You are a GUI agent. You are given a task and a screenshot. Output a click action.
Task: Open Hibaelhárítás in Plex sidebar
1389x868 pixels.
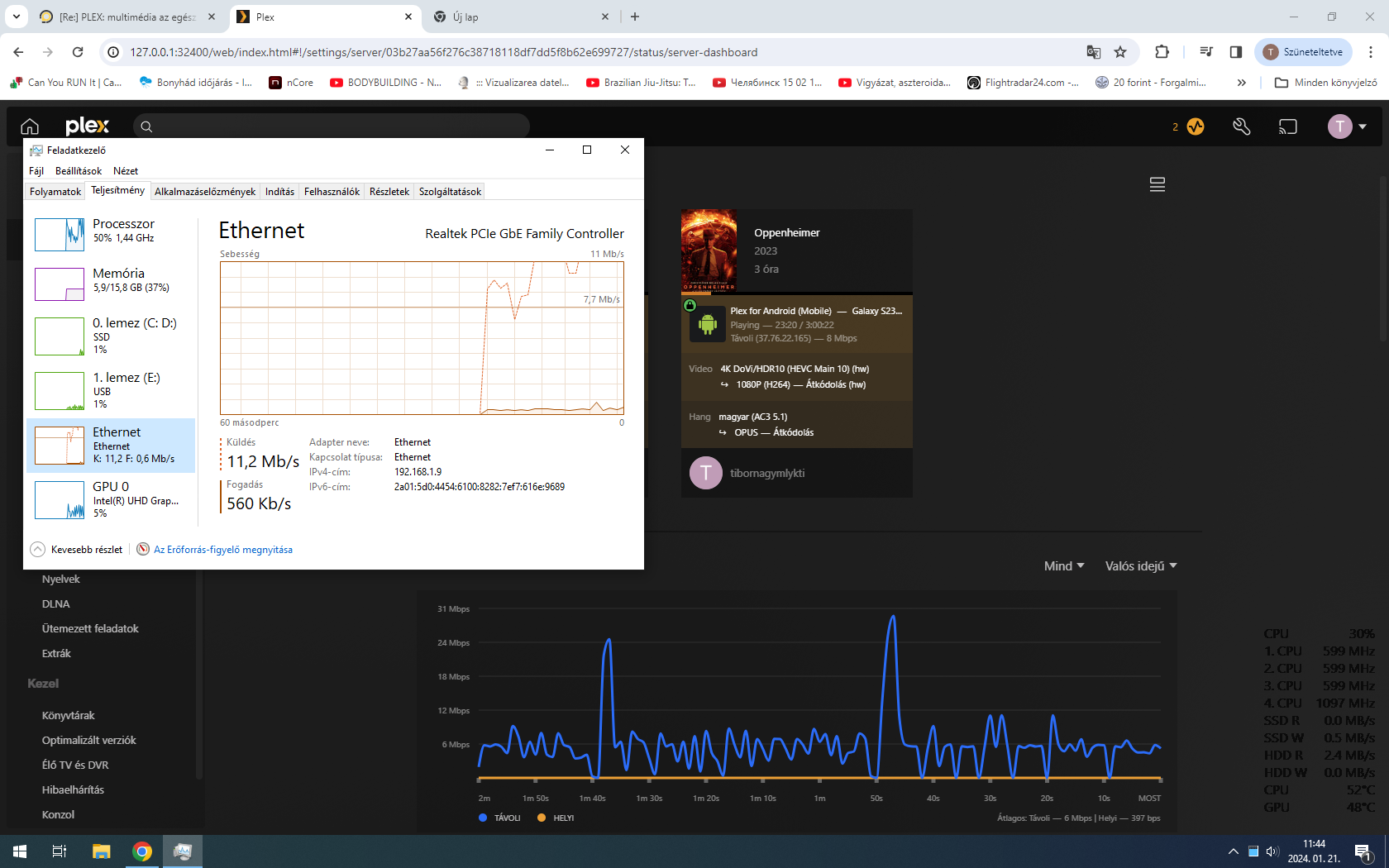pos(73,790)
